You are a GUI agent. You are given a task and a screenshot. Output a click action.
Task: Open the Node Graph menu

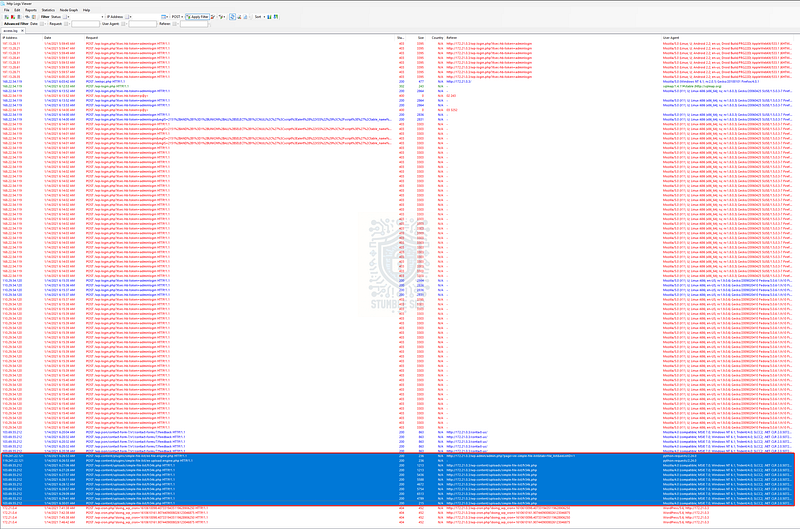tap(69, 10)
